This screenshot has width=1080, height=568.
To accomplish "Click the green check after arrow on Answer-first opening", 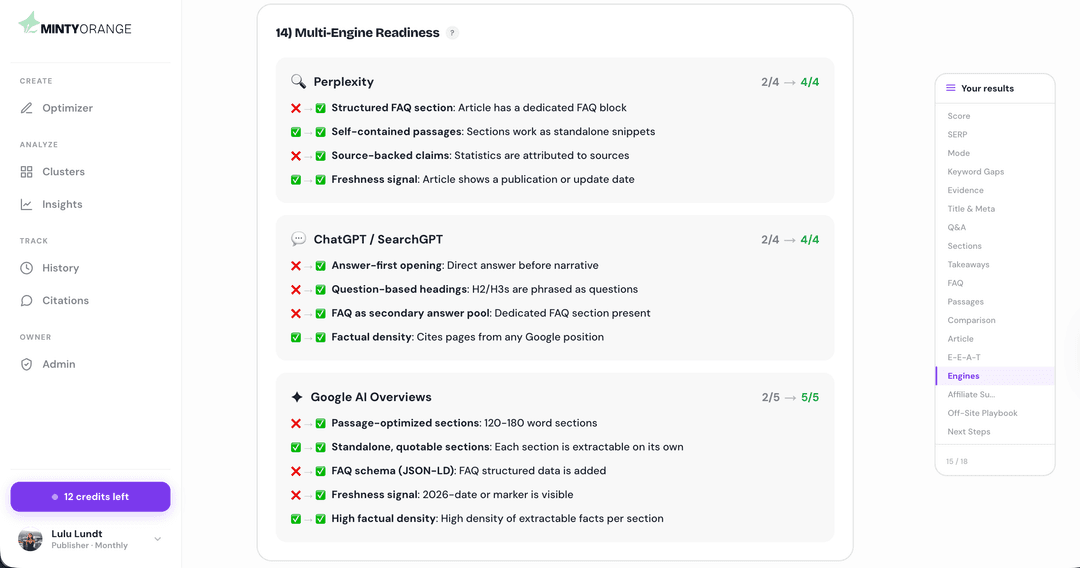I will [x=320, y=266].
